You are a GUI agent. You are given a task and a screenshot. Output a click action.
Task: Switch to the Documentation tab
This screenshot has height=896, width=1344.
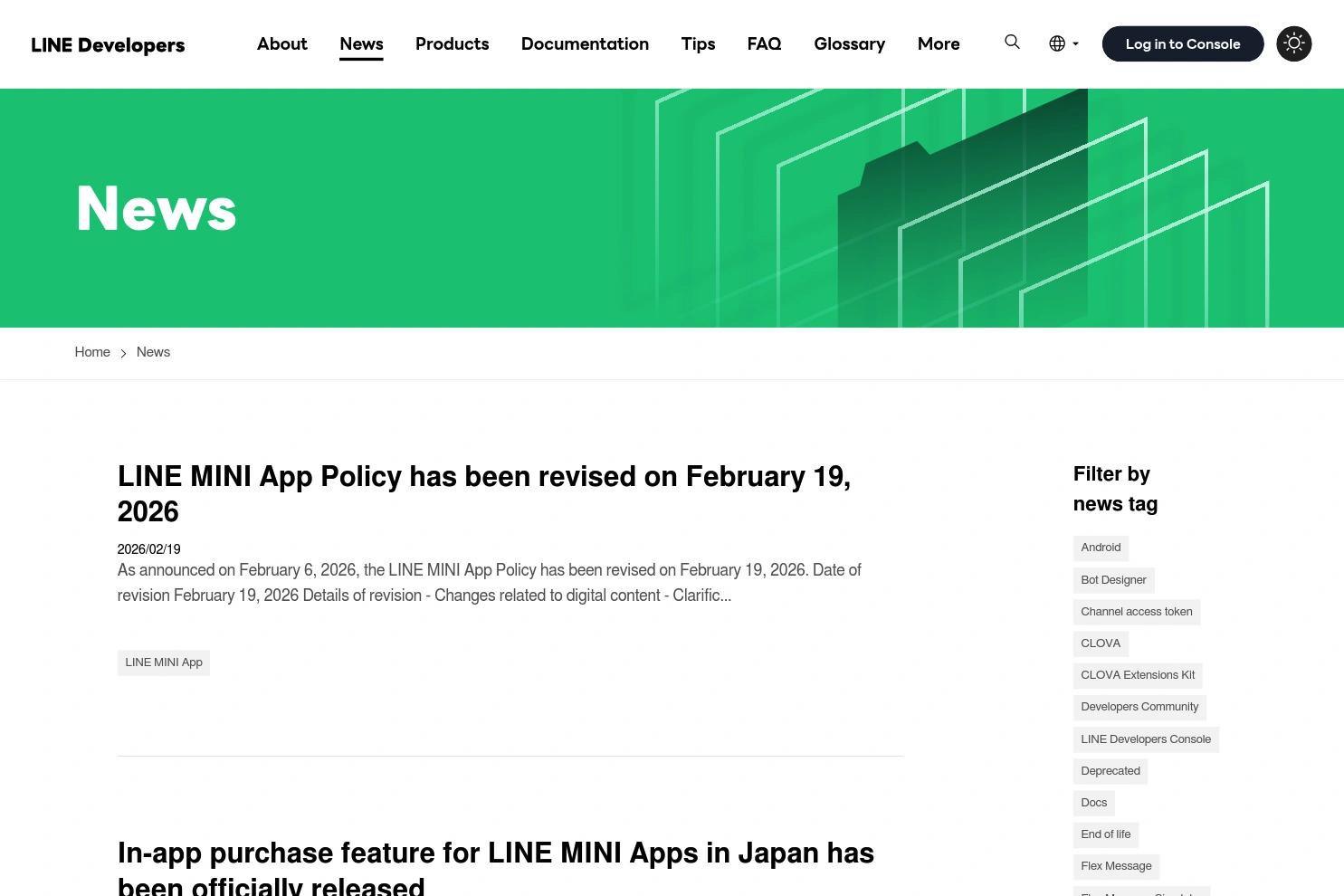(x=585, y=43)
